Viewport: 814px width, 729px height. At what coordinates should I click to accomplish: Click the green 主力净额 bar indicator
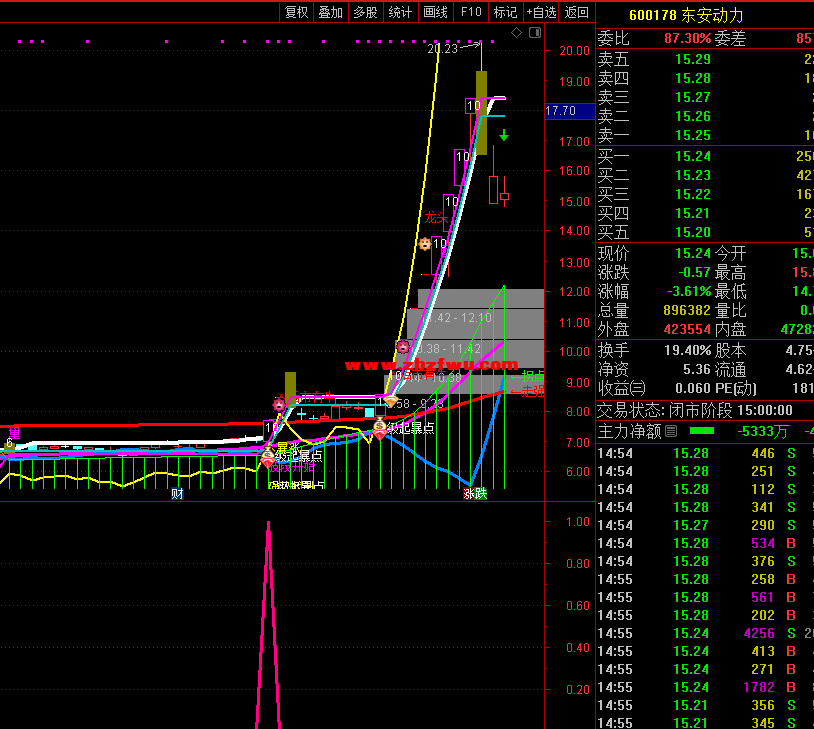click(702, 430)
